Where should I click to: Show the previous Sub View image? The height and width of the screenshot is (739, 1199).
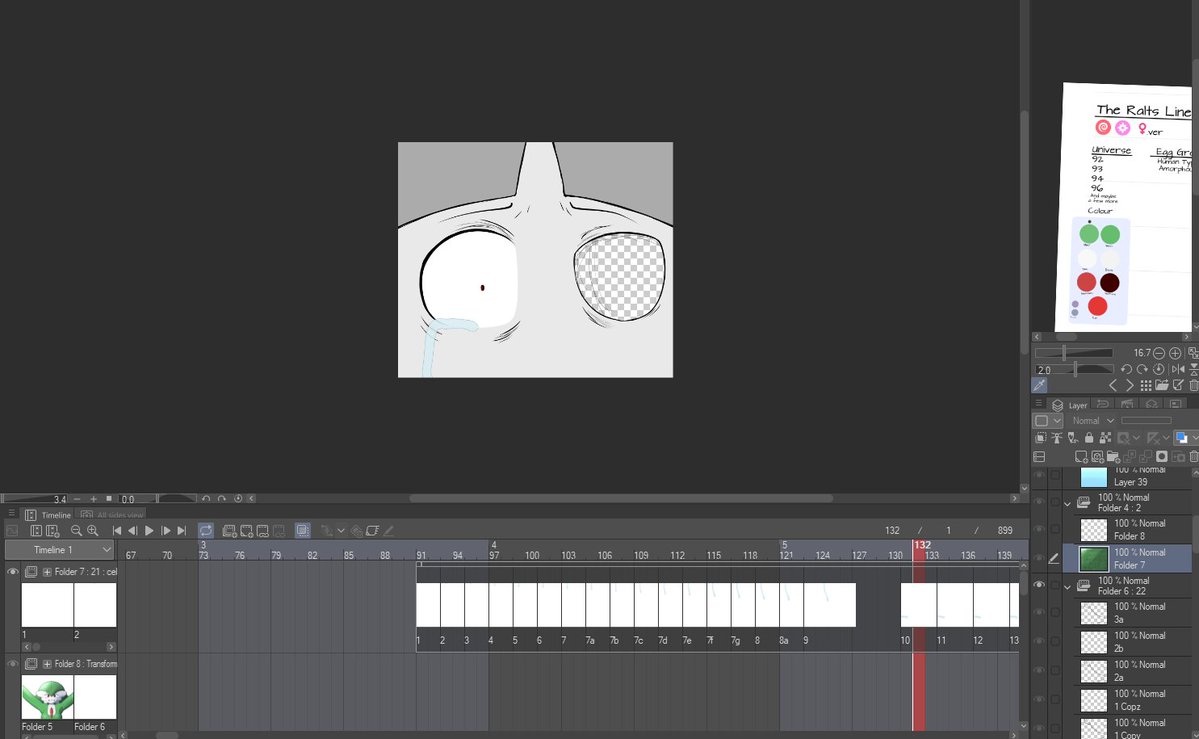pyautogui.click(x=1113, y=386)
